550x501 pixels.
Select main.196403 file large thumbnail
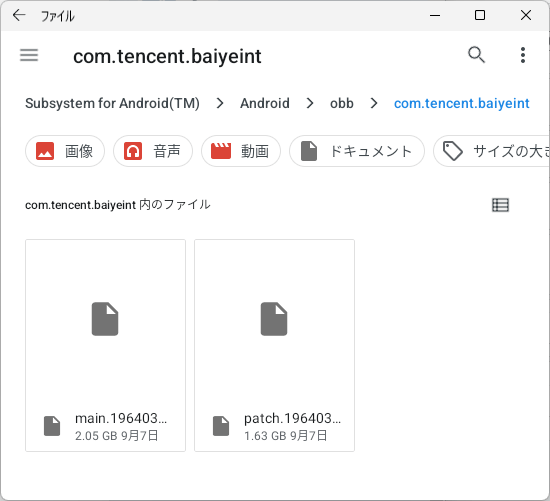[105, 319]
